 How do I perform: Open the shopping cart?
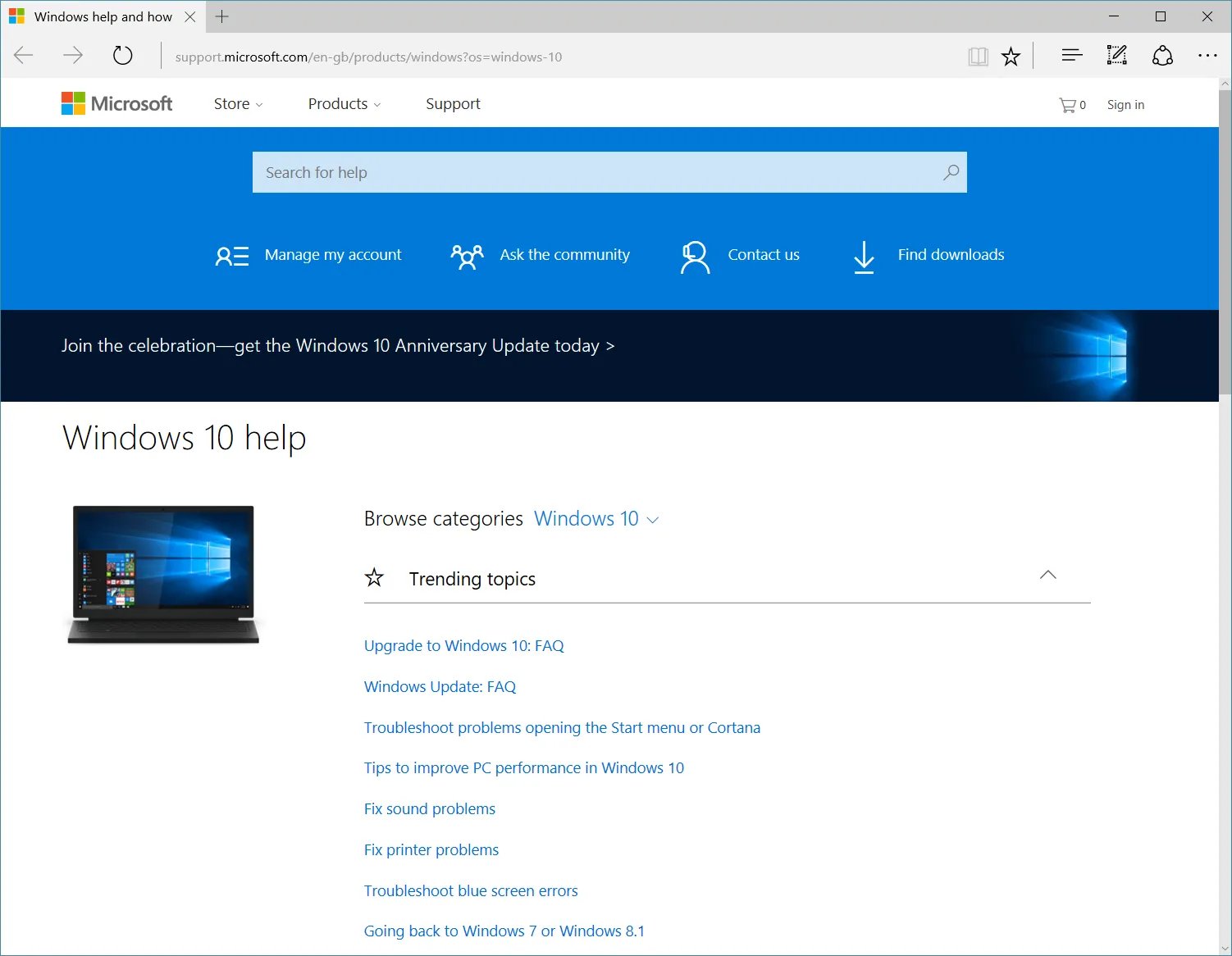pyautogui.click(x=1070, y=104)
